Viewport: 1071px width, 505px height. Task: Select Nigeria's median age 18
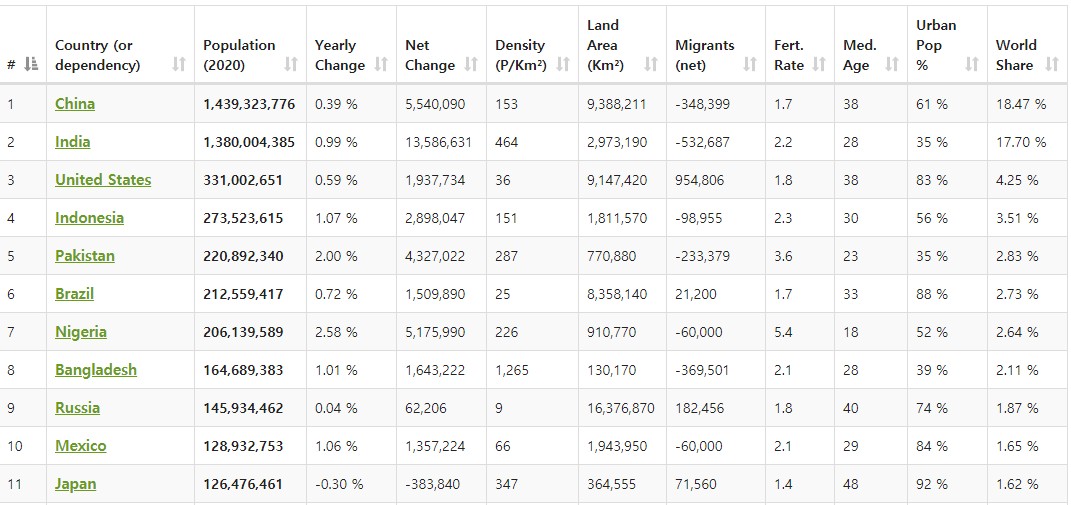(x=850, y=332)
